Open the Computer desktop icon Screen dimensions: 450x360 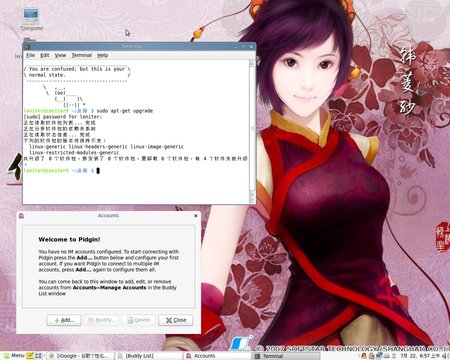pyautogui.click(x=31, y=19)
